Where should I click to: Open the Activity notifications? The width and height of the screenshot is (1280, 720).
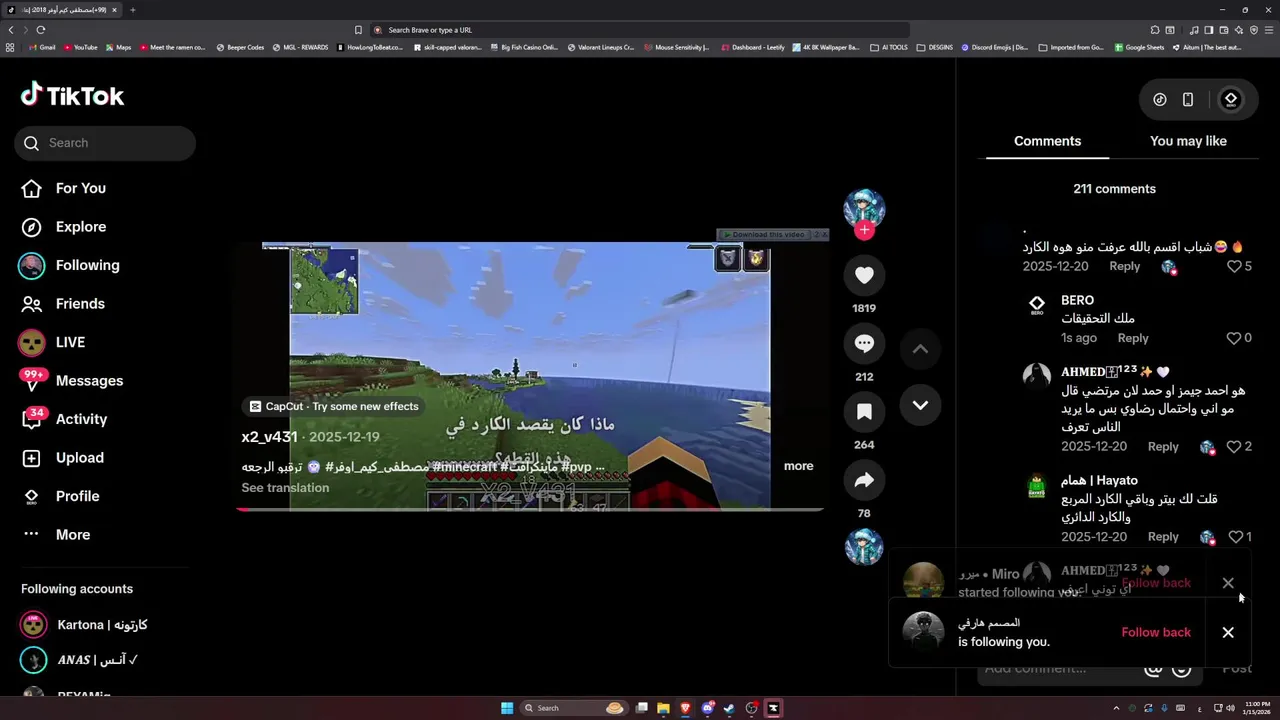pos(81,419)
